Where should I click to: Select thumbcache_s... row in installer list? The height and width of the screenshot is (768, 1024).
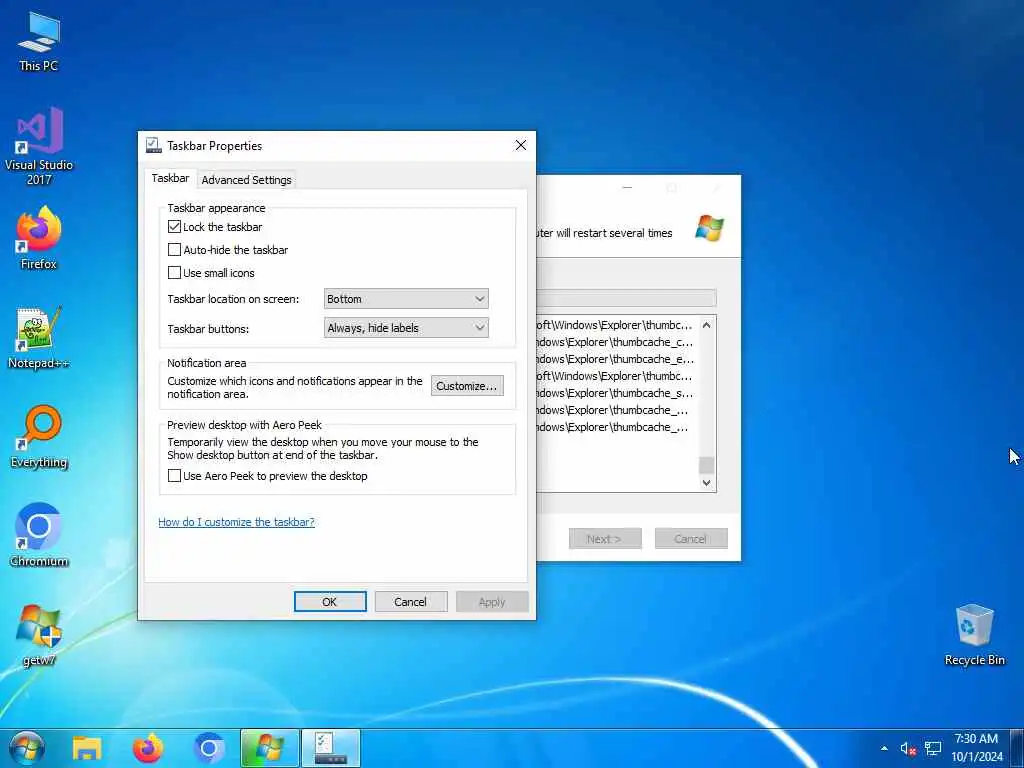(x=615, y=393)
